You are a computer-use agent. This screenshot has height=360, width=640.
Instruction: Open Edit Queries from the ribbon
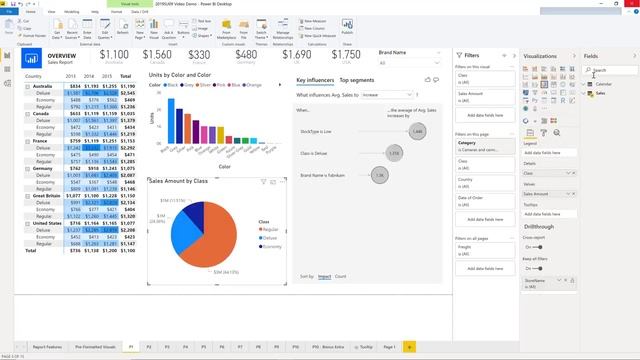(x=105, y=29)
